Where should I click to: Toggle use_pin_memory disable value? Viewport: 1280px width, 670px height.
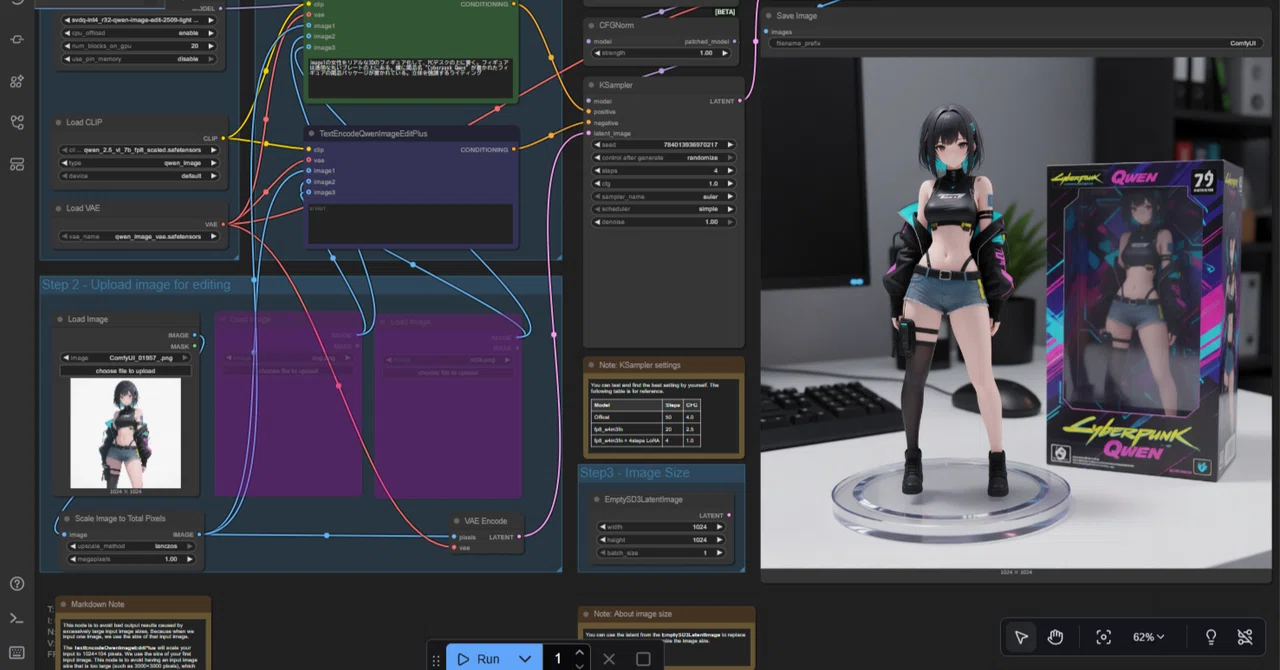(140, 59)
